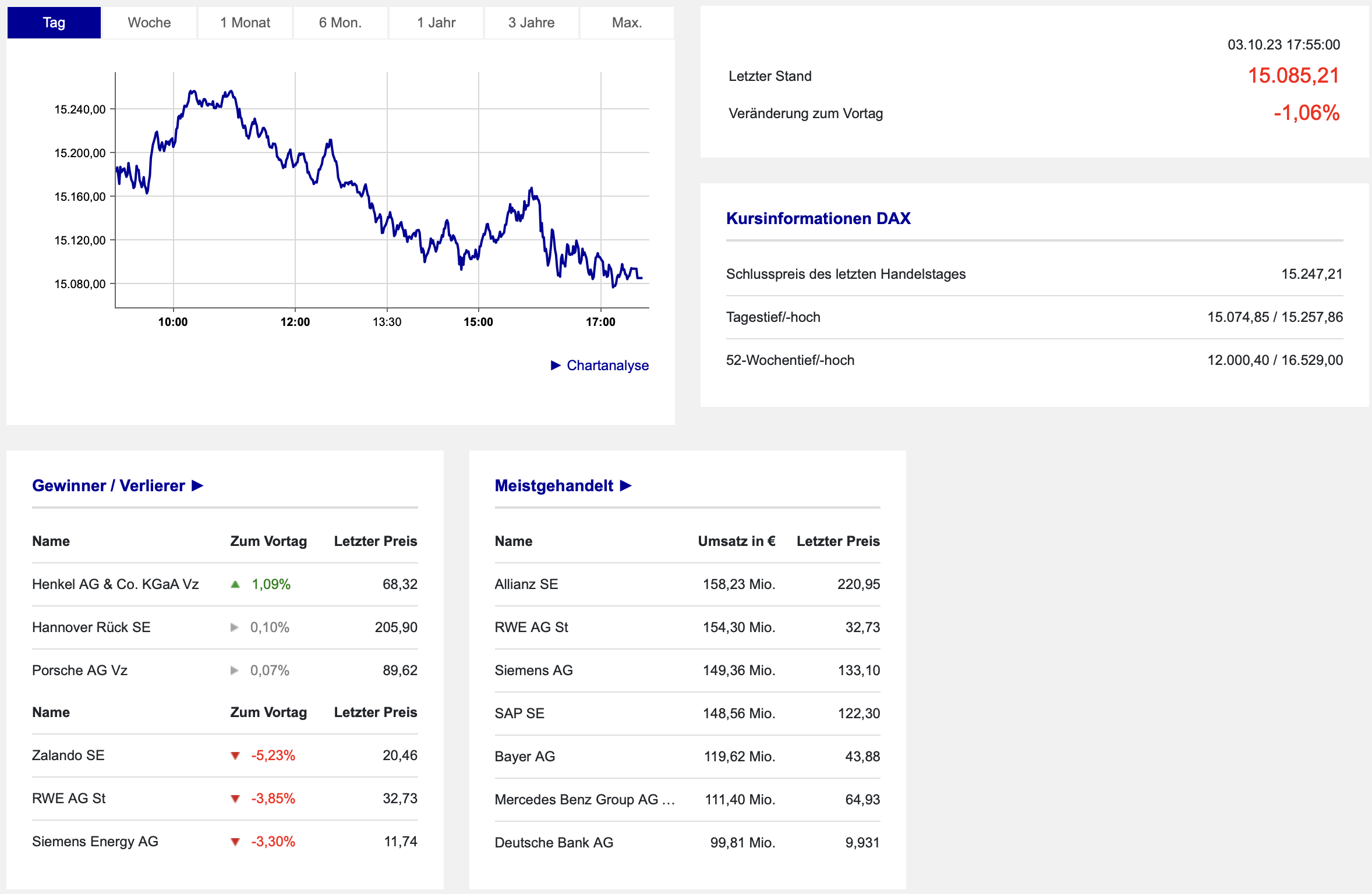Click gray arrow next to Hannover Rück SE
The width and height of the screenshot is (1372, 894).
[x=235, y=627]
